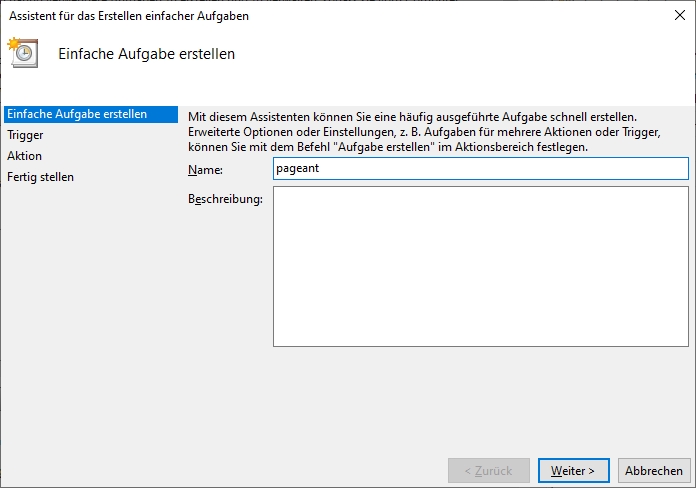Jump to the 'Fertig stellen' step

coord(41,177)
